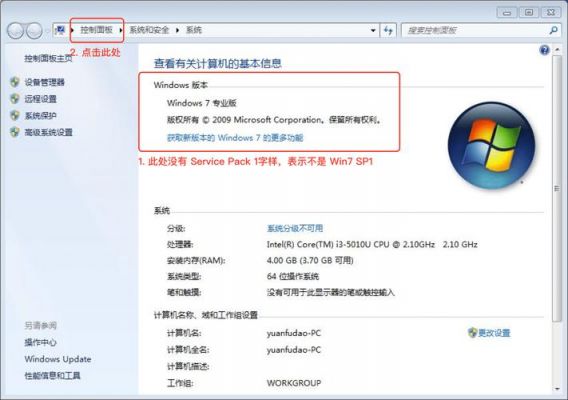Click the search magnifier icon
568x400 pixels.
554,30
